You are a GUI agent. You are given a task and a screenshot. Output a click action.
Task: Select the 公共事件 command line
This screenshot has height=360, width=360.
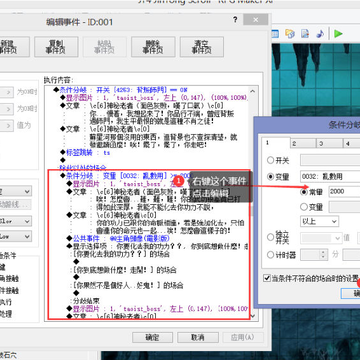coord(118,239)
